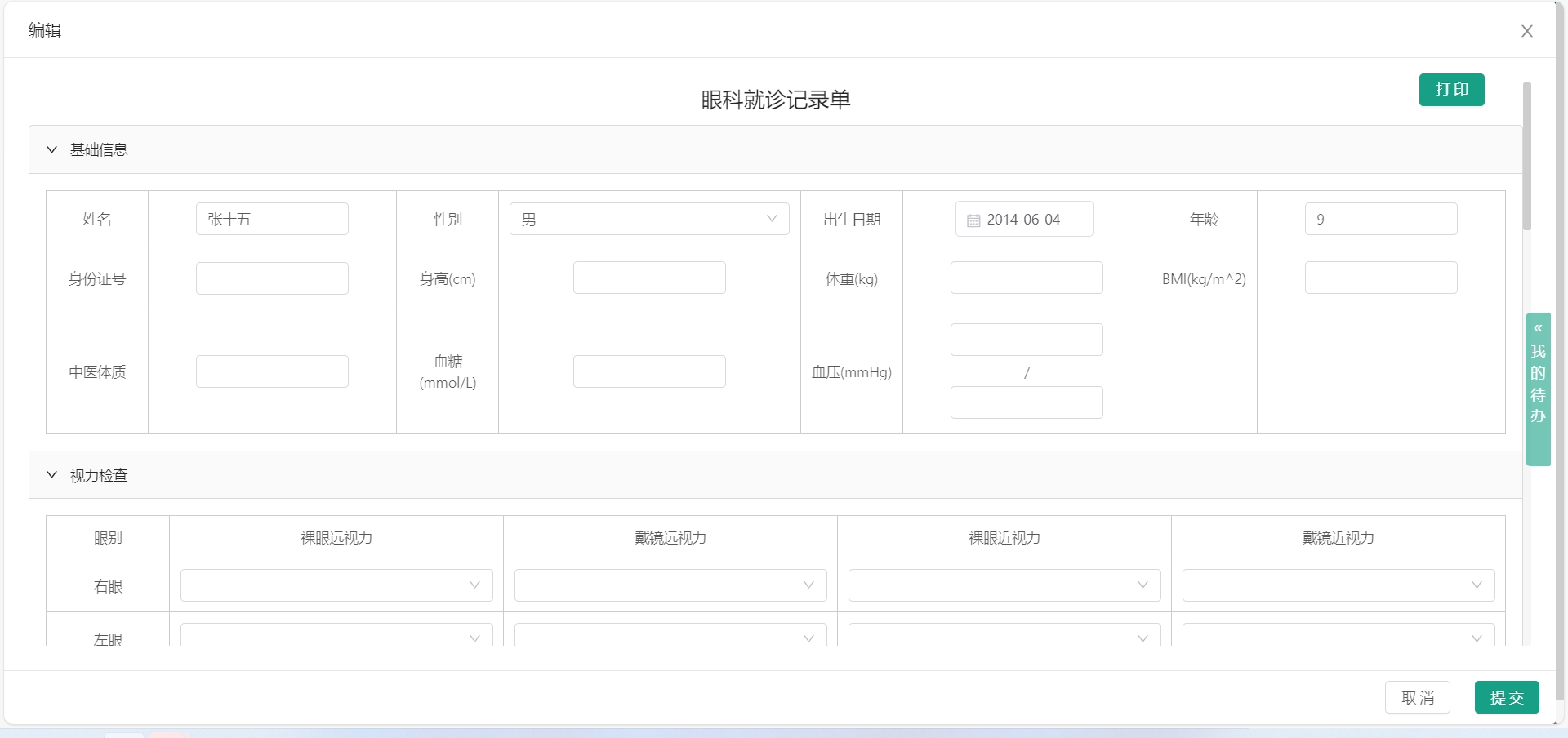Open 左眼 戴镜远视力 dropdown
This screenshot has width=1568, height=738.
670,635
